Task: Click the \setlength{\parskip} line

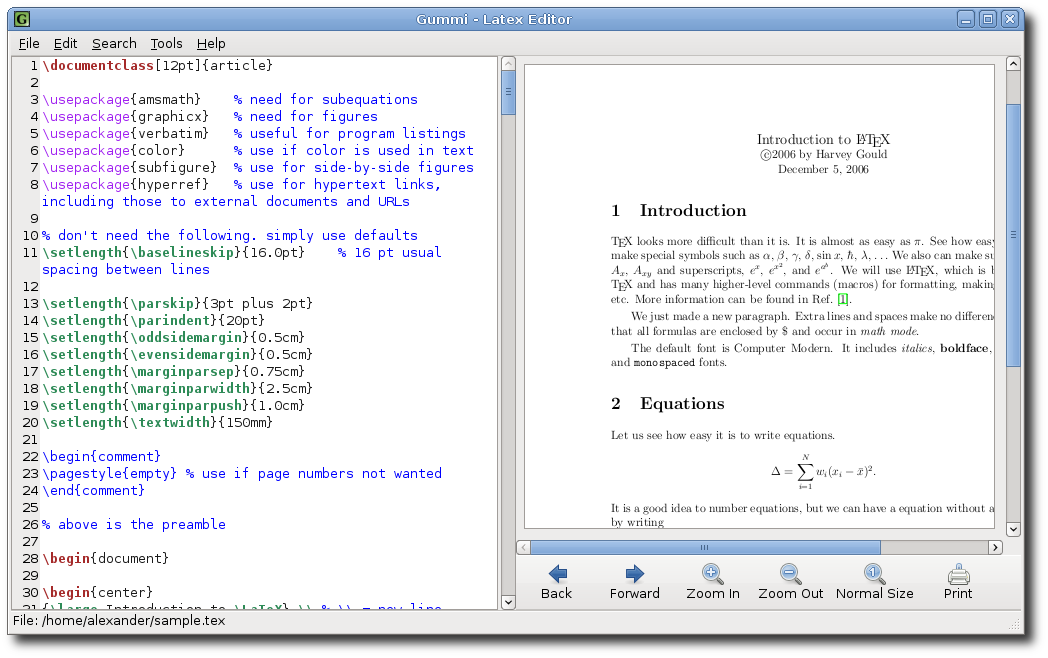Action: pos(178,304)
